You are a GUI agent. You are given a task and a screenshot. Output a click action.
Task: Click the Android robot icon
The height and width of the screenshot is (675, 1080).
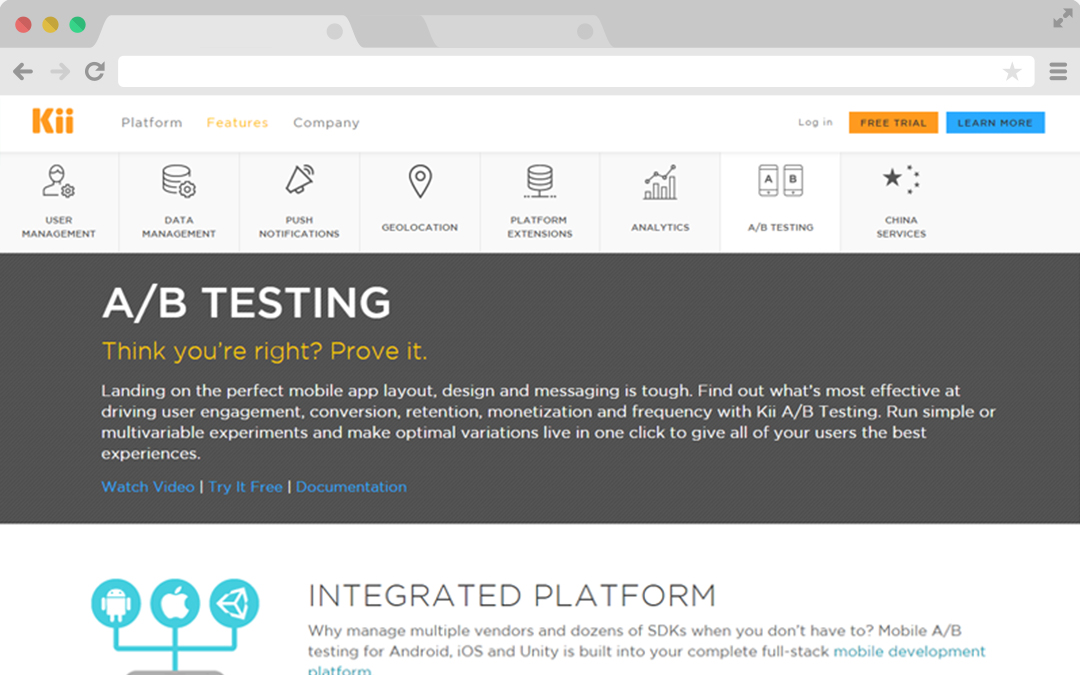pyautogui.click(x=116, y=603)
